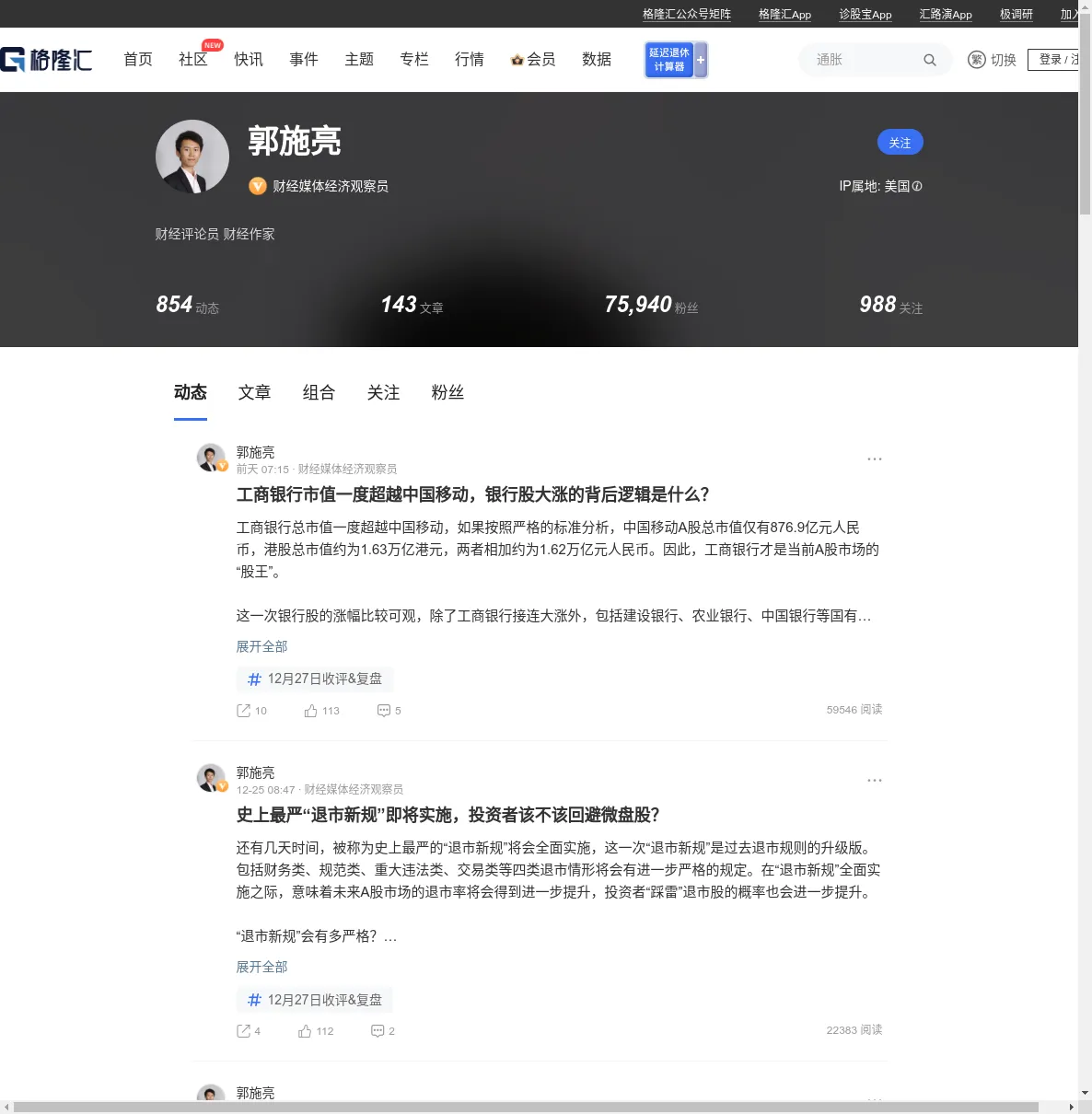1092x1114 pixels.
Task: Like the 工商银行 post with 113 likes
Action: tap(321, 711)
